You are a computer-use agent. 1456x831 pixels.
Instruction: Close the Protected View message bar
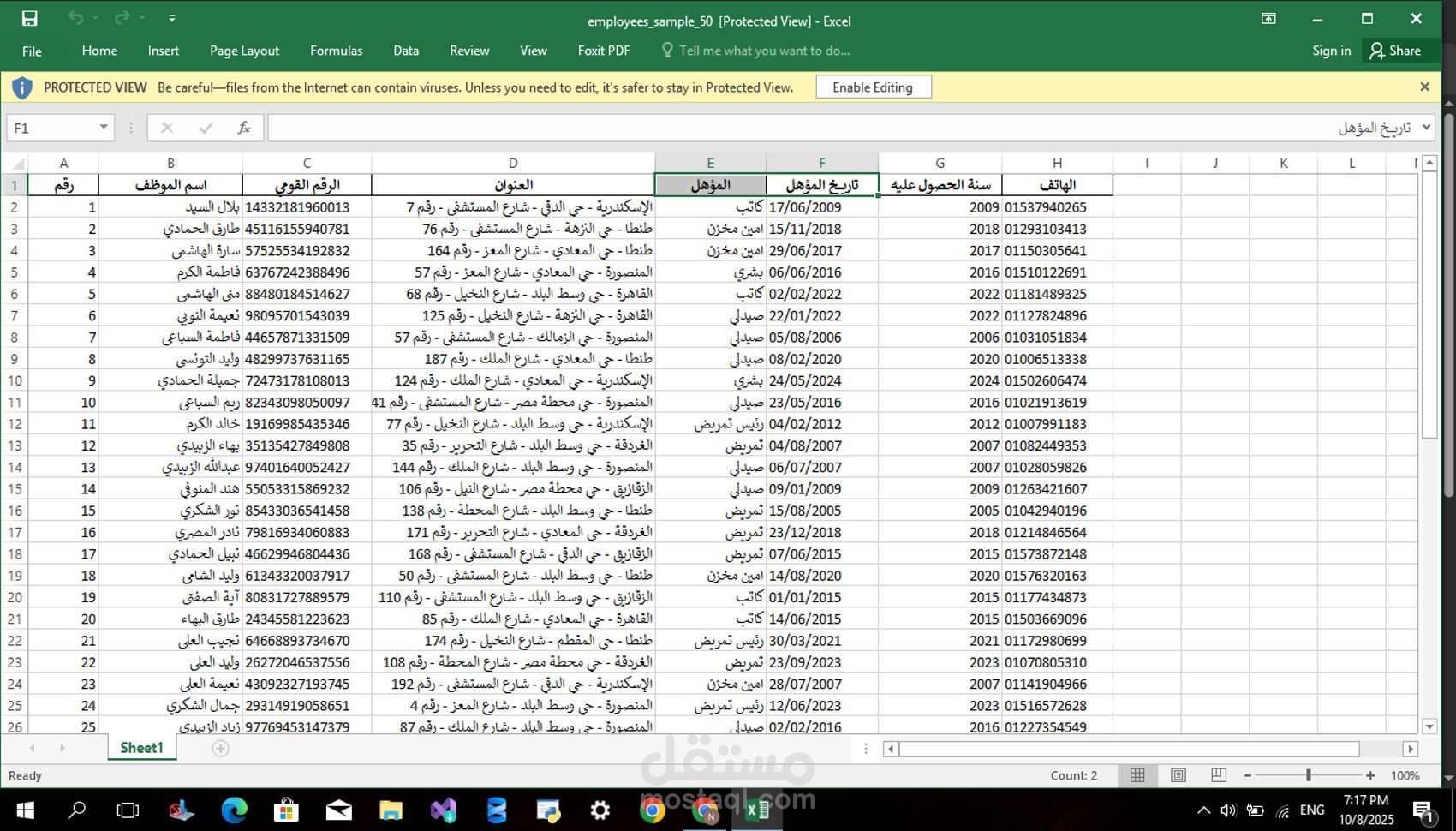click(1424, 87)
